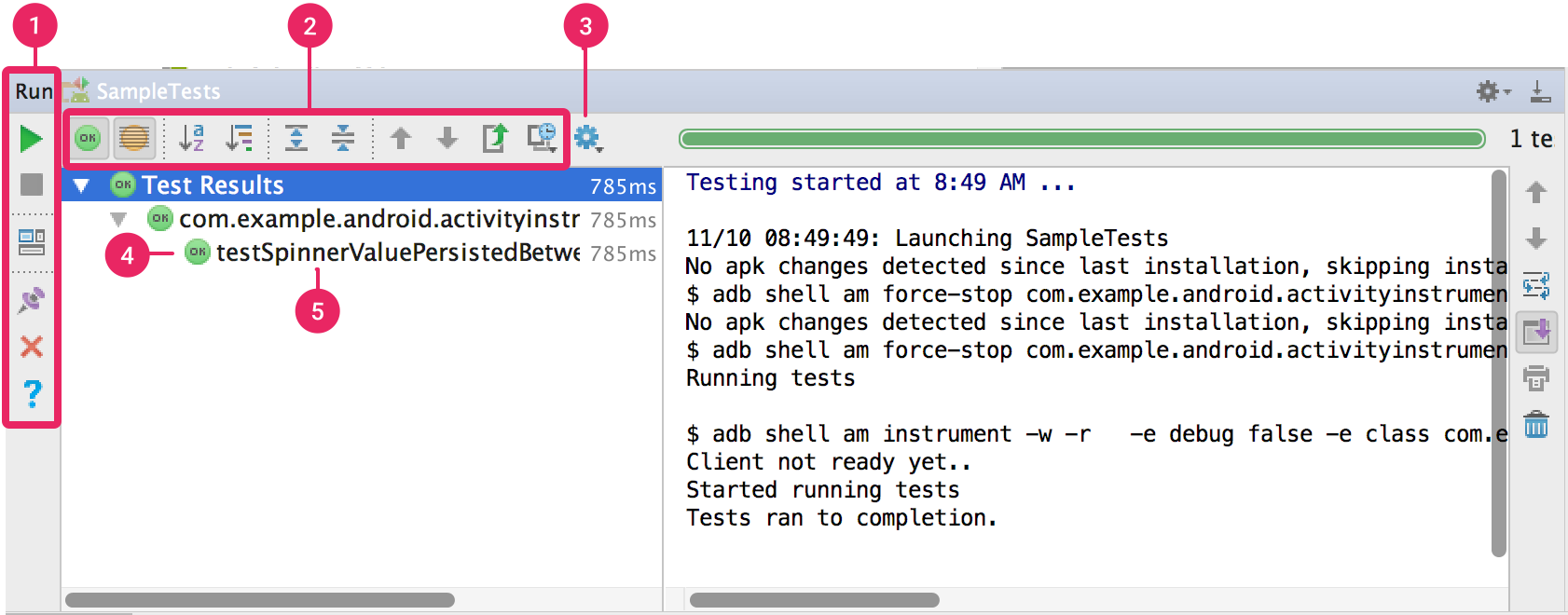Open help with the blue question mark
The height and width of the screenshot is (615, 1568).
[32, 394]
